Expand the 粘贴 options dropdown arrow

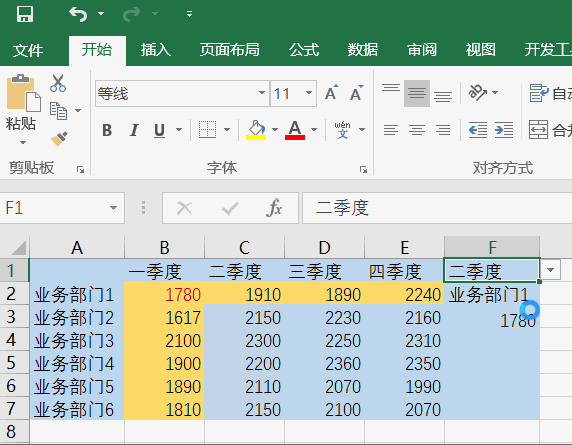pyautogui.click(x=23, y=142)
